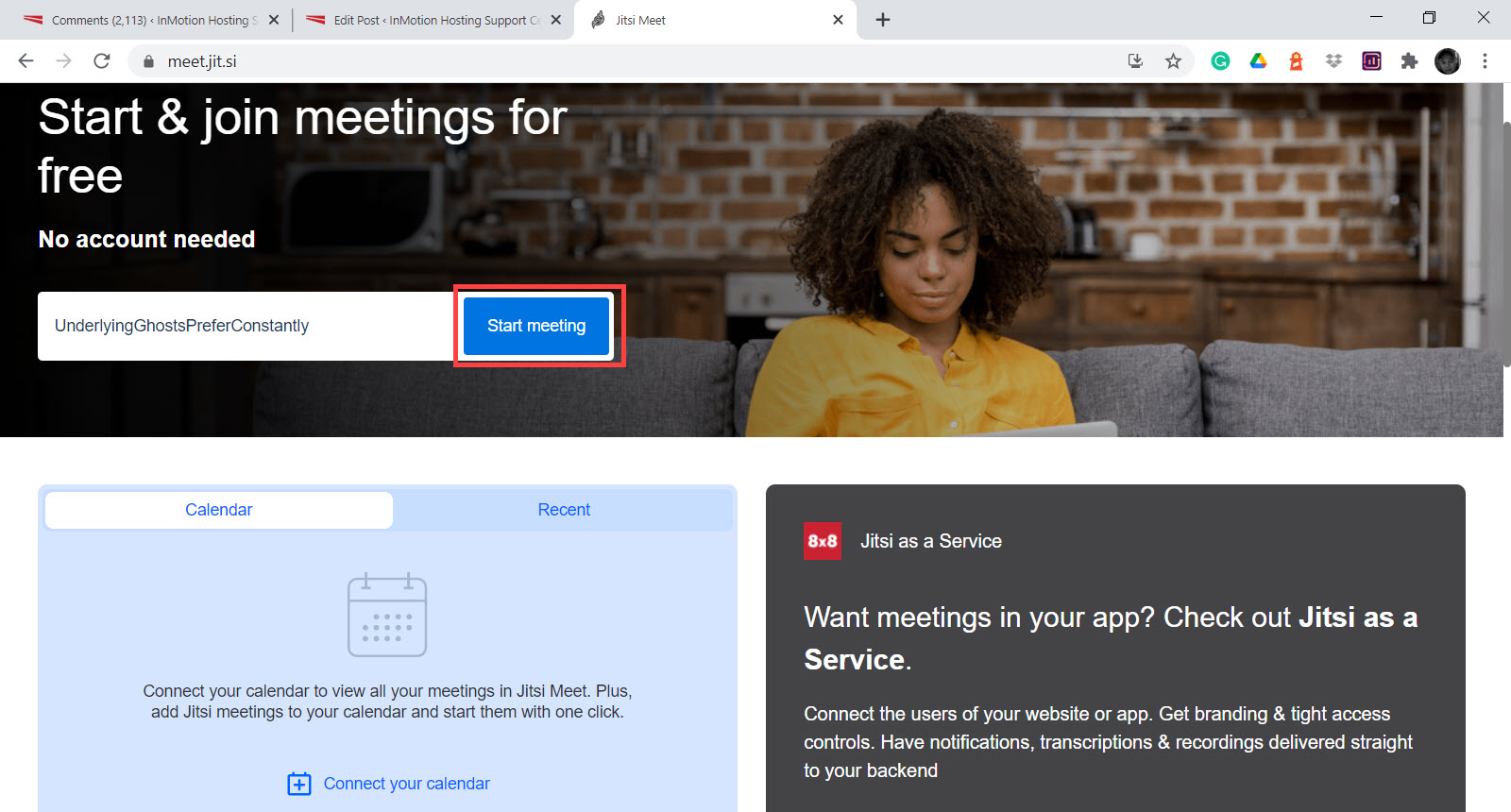Click the meeting name input field
This screenshot has height=812, width=1511.
click(x=247, y=326)
